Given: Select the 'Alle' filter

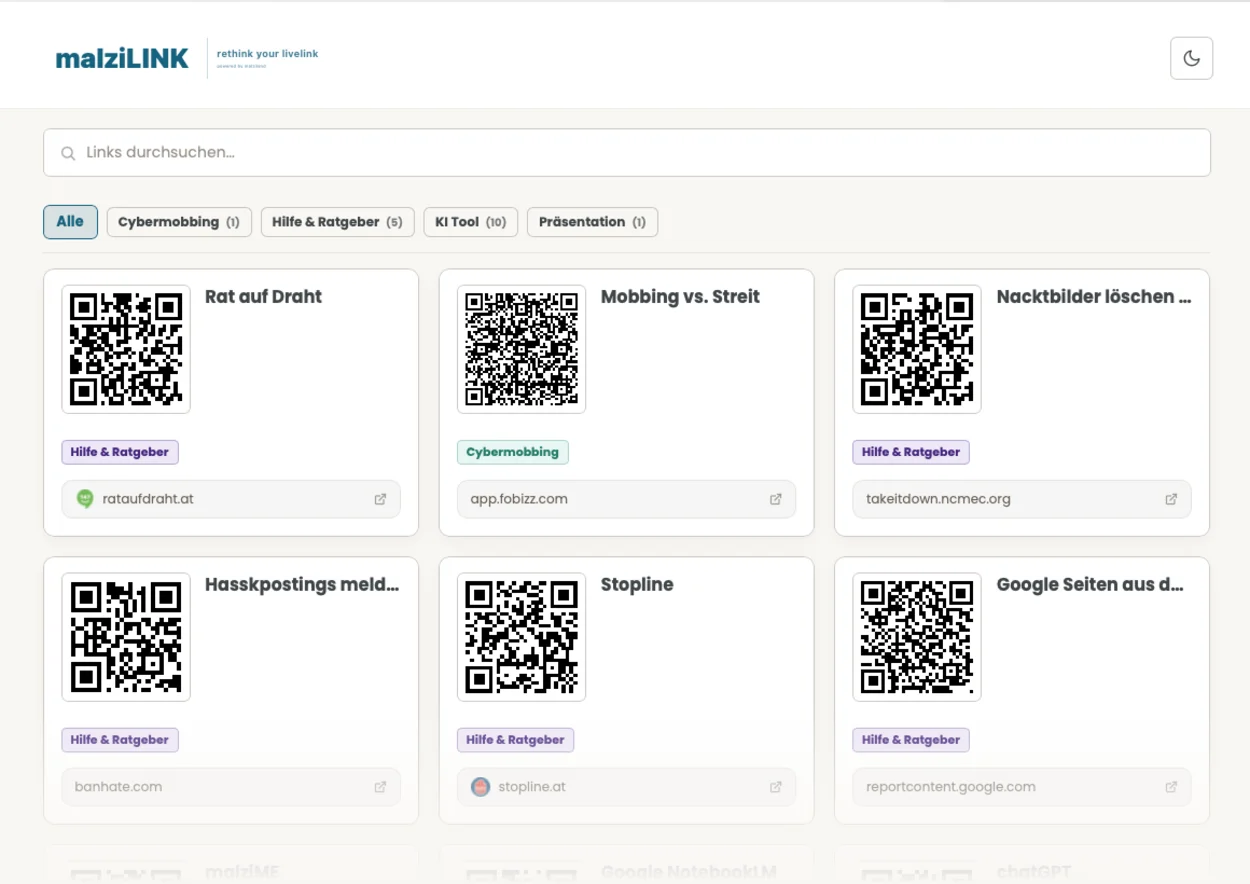Looking at the screenshot, I should tap(70, 222).
